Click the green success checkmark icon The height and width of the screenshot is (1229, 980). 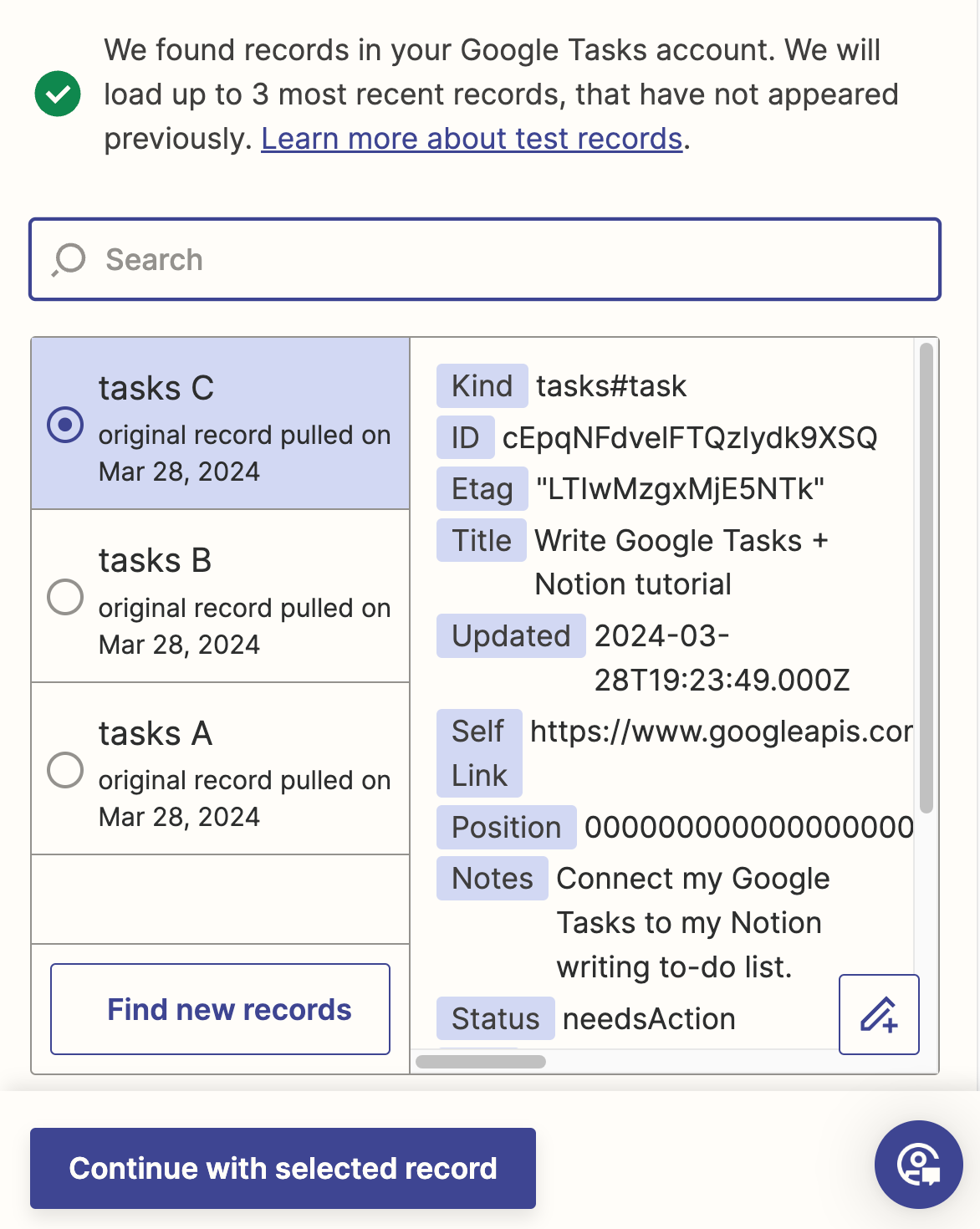(x=58, y=94)
